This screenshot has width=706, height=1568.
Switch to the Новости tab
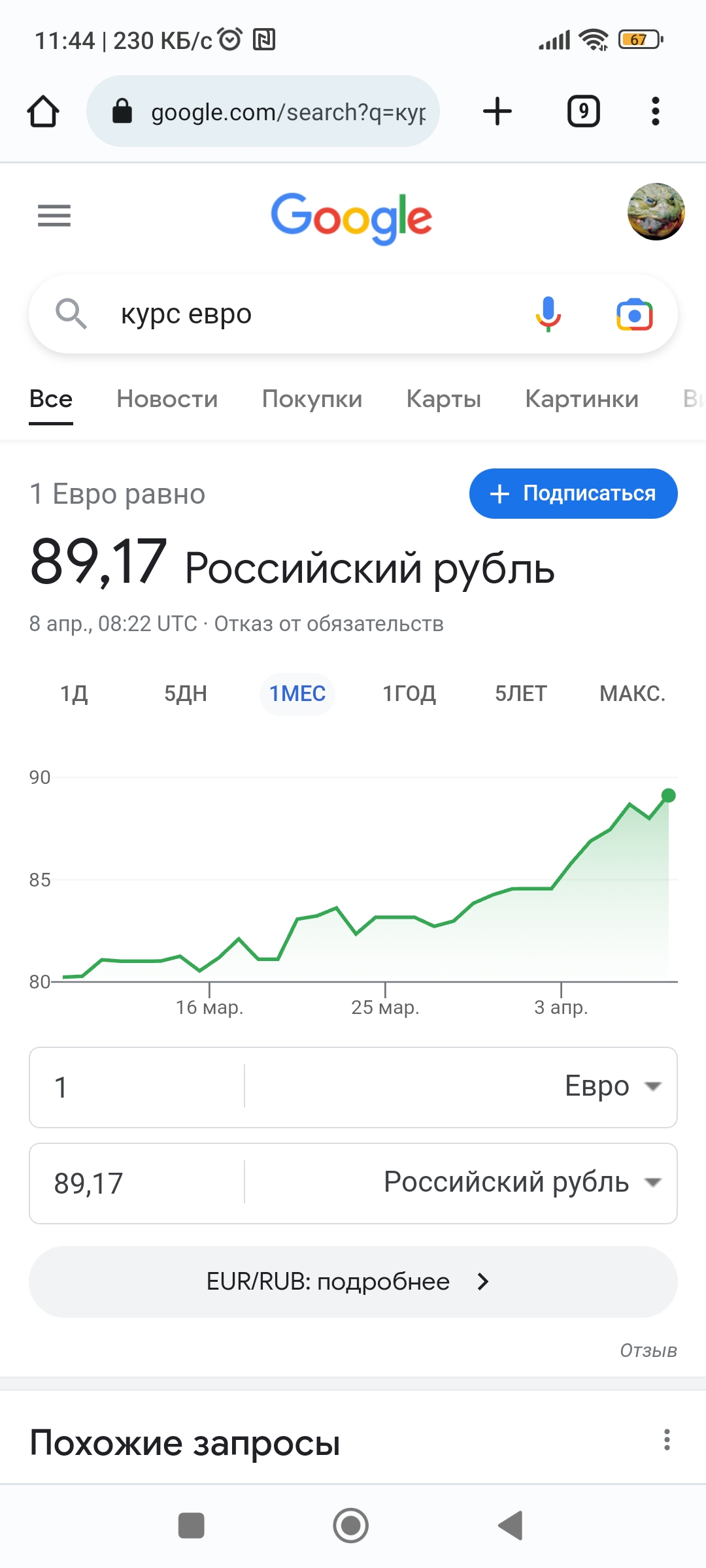pos(167,399)
